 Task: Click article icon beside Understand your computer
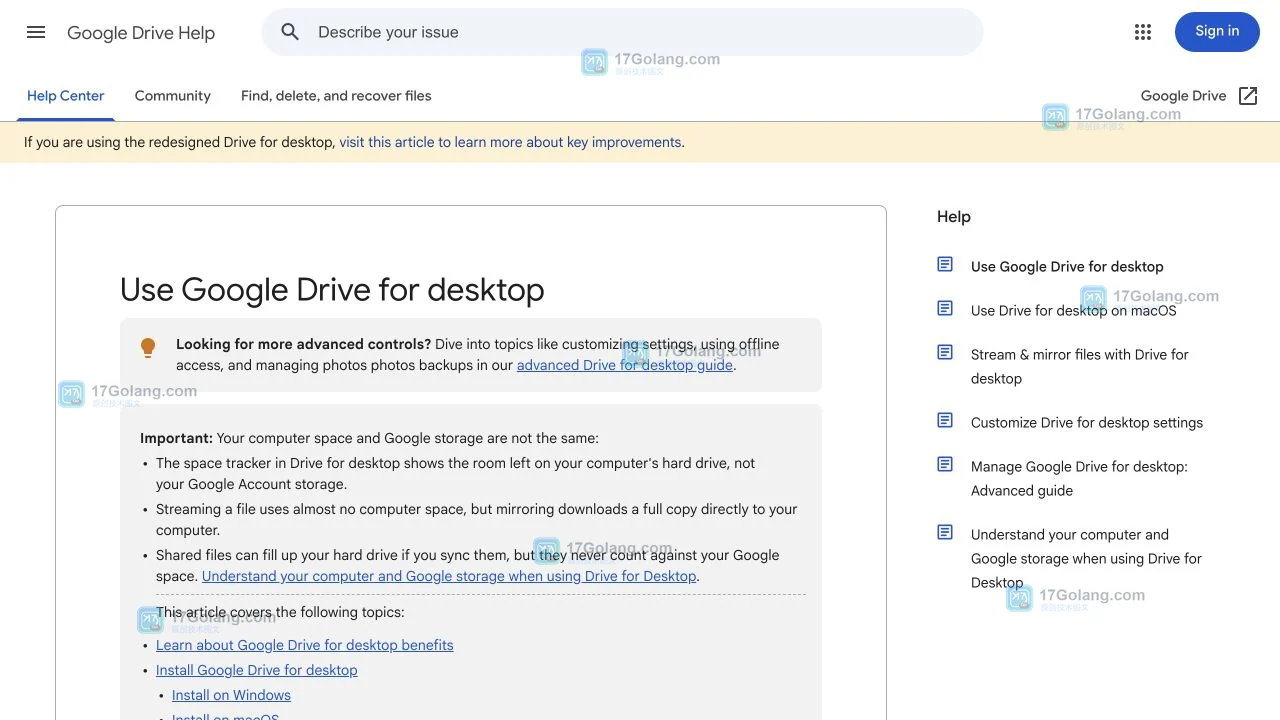pyautogui.click(x=945, y=532)
